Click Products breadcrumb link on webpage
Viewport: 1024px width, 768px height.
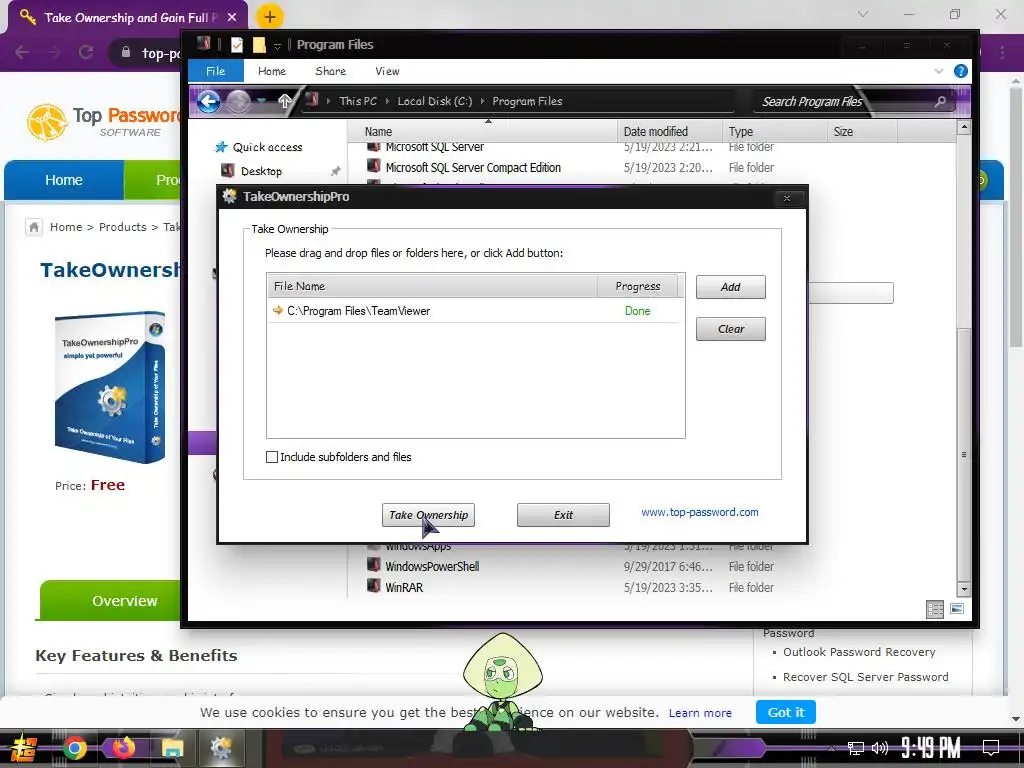(x=122, y=227)
